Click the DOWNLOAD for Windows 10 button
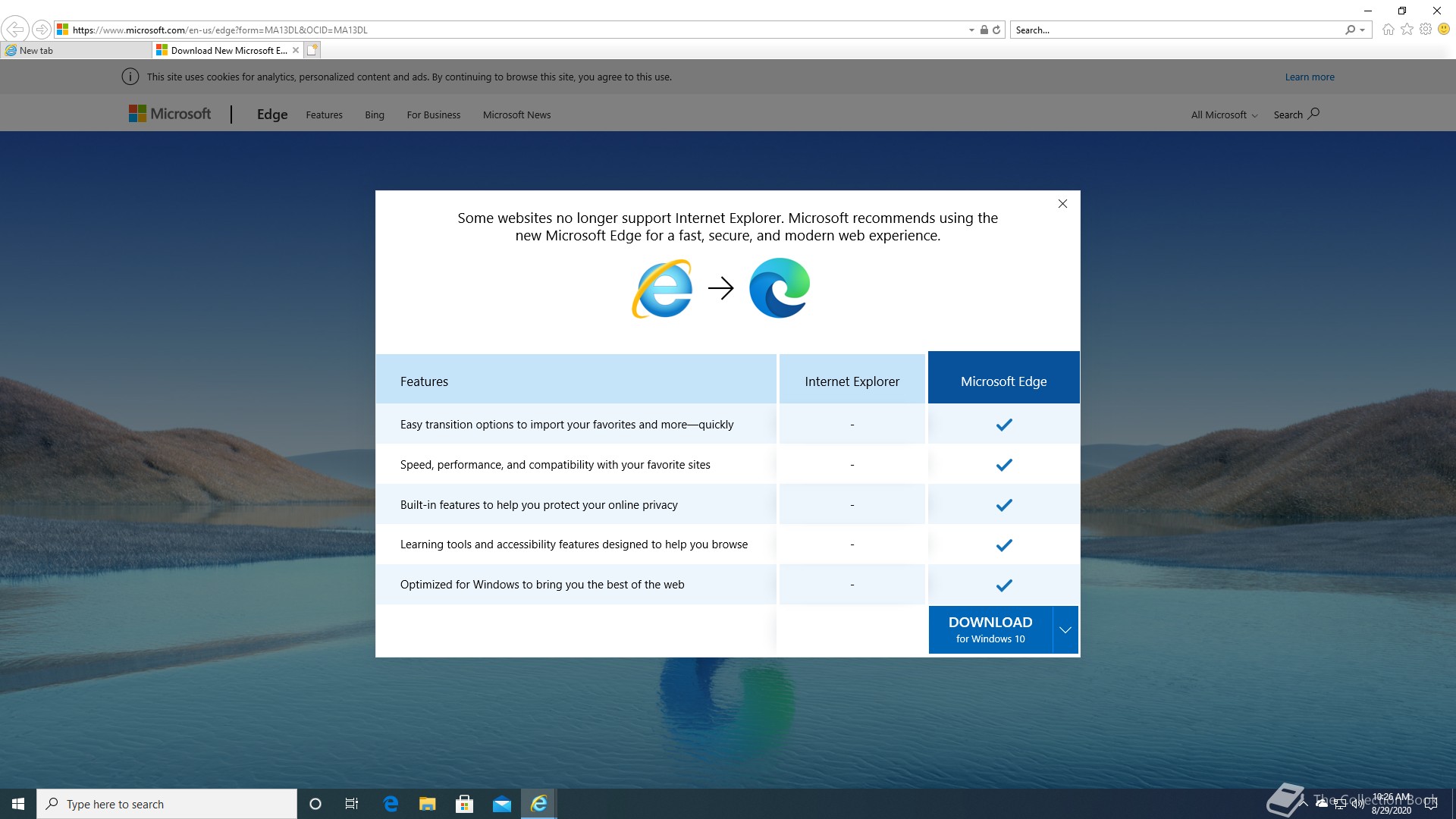The width and height of the screenshot is (1456, 819). pyautogui.click(x=990, y=629)
